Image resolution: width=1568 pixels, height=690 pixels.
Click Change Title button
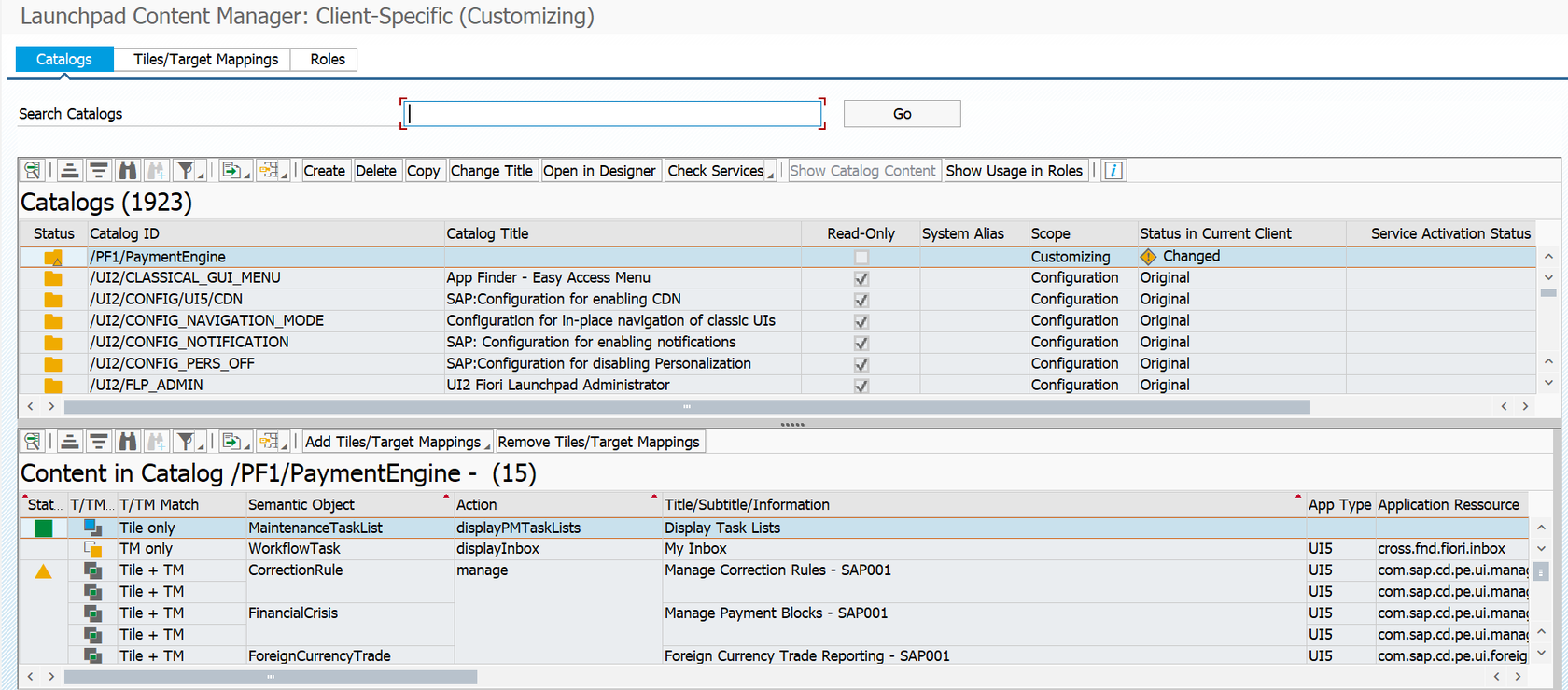point(492,171)
